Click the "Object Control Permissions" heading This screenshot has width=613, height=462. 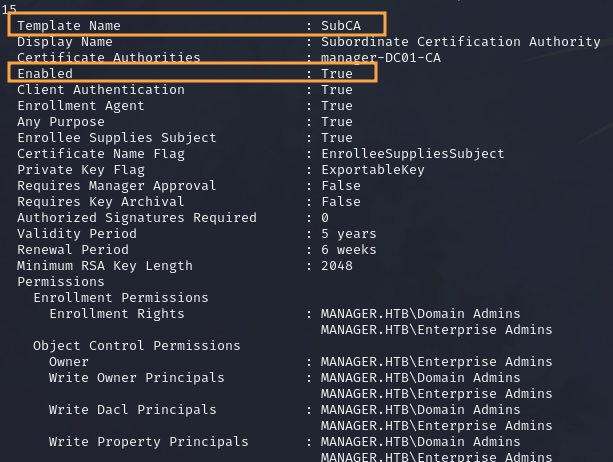pyautogui.click(x=137, y=346)
